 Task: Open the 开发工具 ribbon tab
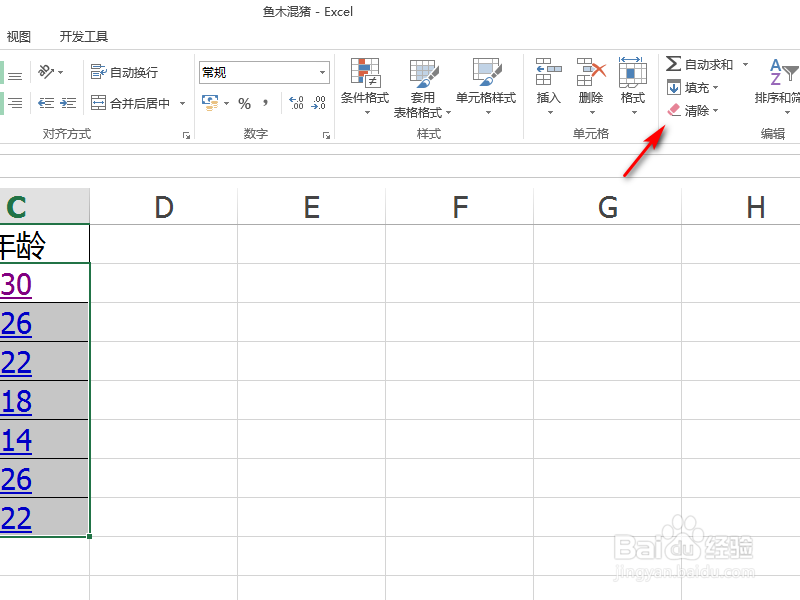coord(84,36)
